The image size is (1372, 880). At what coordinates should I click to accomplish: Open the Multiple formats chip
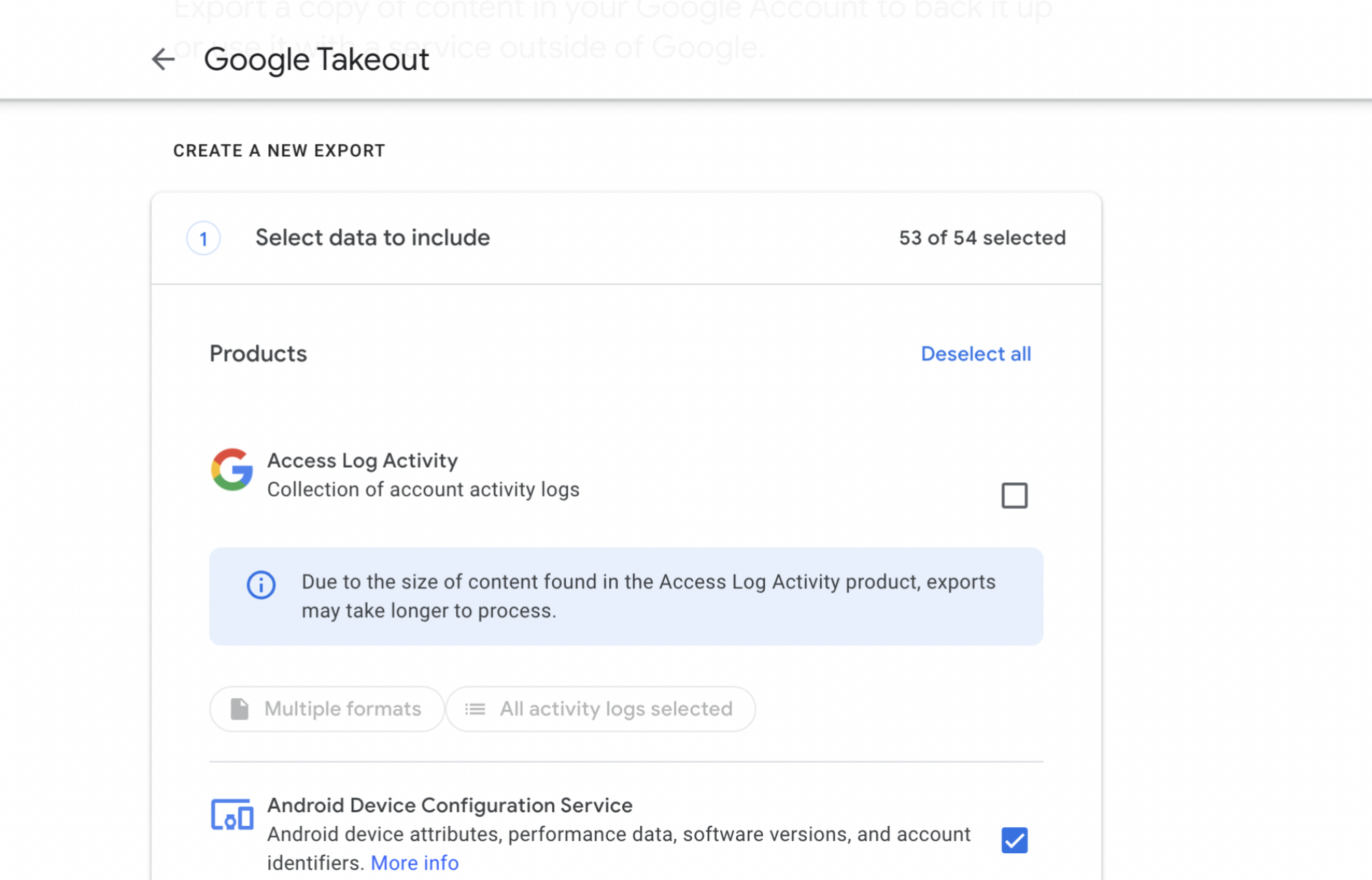pos(327,709)
